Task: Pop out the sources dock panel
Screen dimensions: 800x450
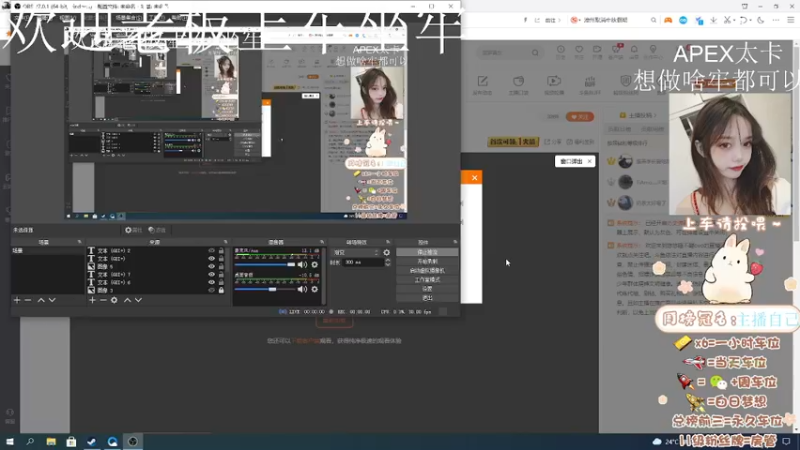Action: [226, 242]
